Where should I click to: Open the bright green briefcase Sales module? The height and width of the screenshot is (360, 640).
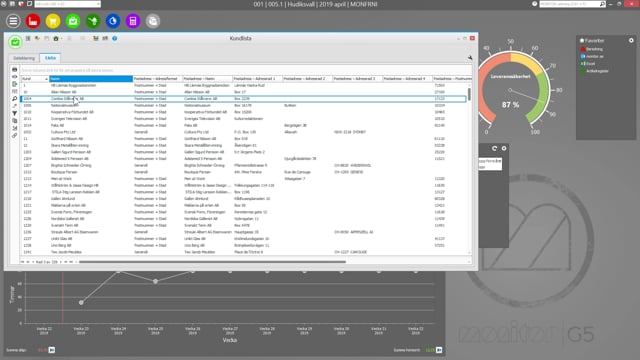point(73,21)
